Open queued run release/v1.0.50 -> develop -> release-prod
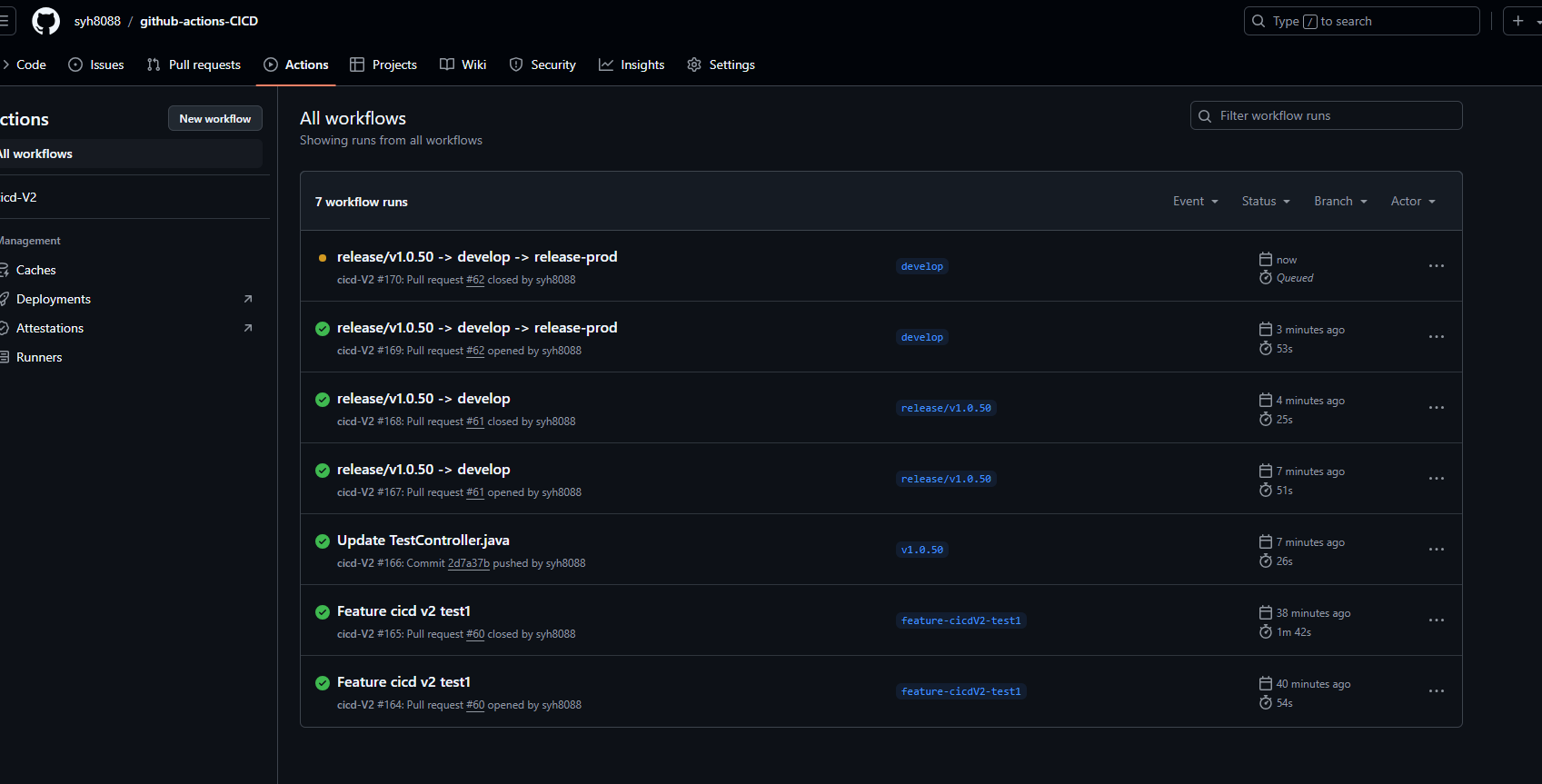 pyautogui.click(x=477, y=257)
